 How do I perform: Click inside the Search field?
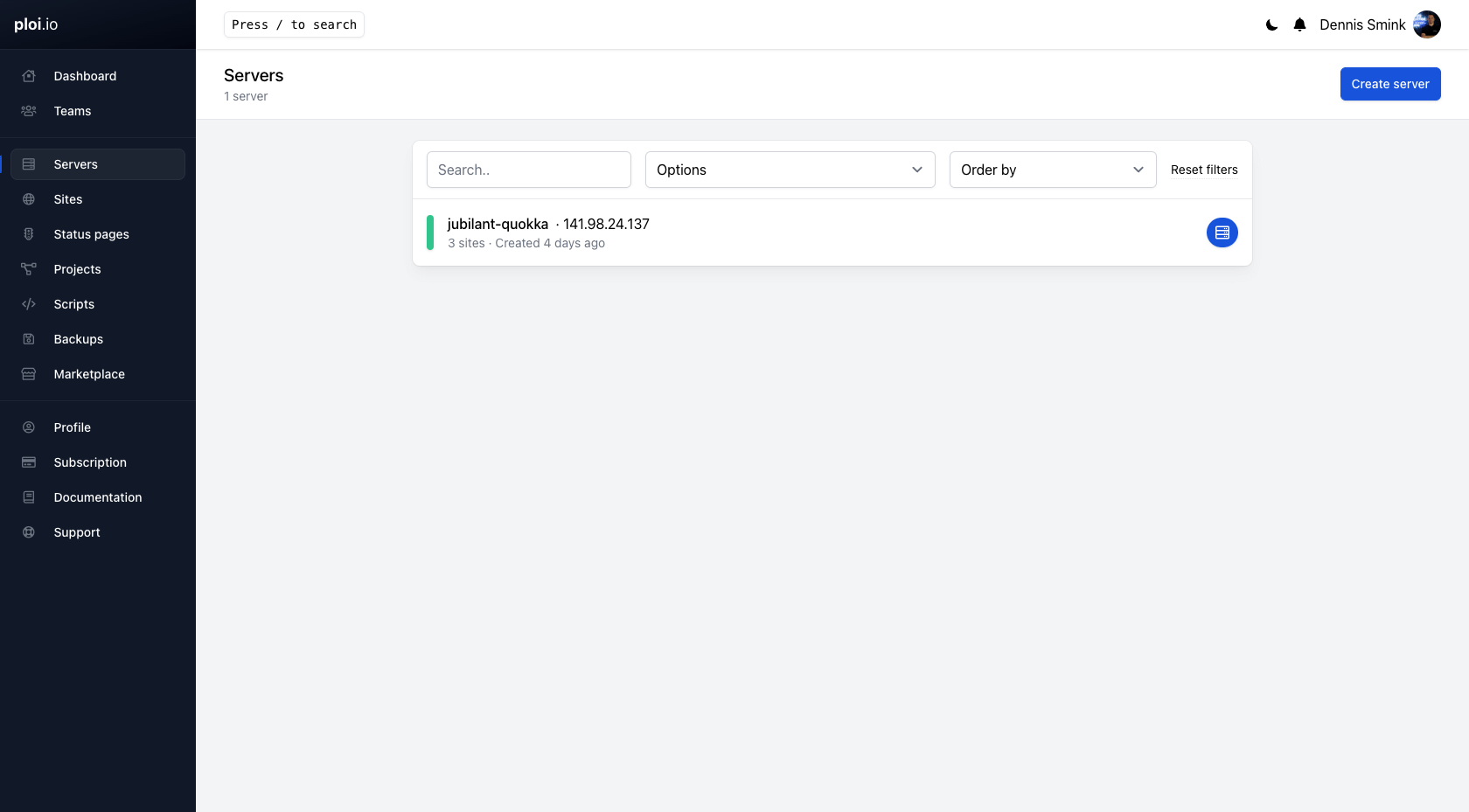tap(528, 170)
